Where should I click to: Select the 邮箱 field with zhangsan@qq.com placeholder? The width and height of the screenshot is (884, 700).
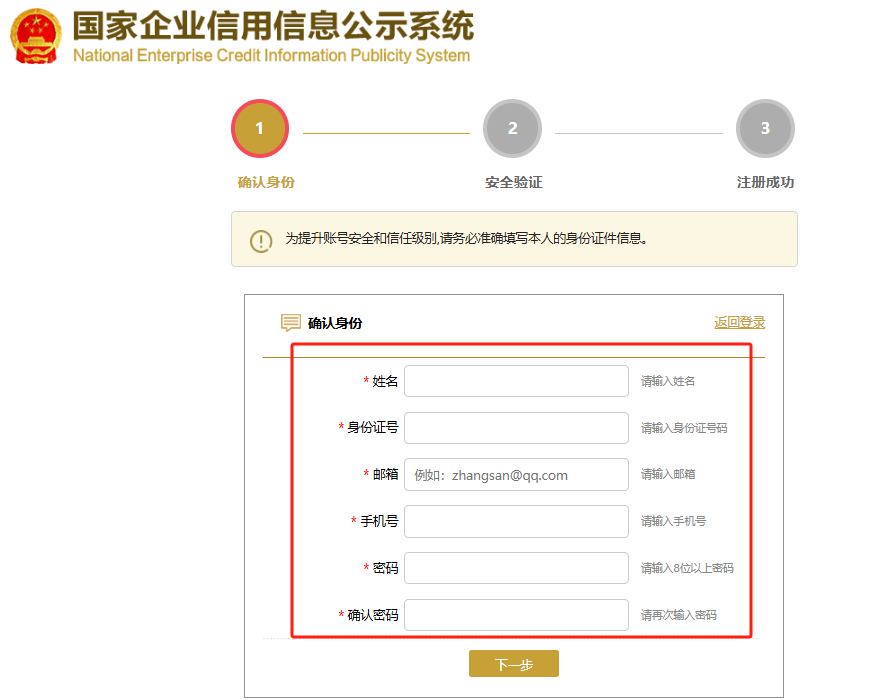[x=516, y=475]
